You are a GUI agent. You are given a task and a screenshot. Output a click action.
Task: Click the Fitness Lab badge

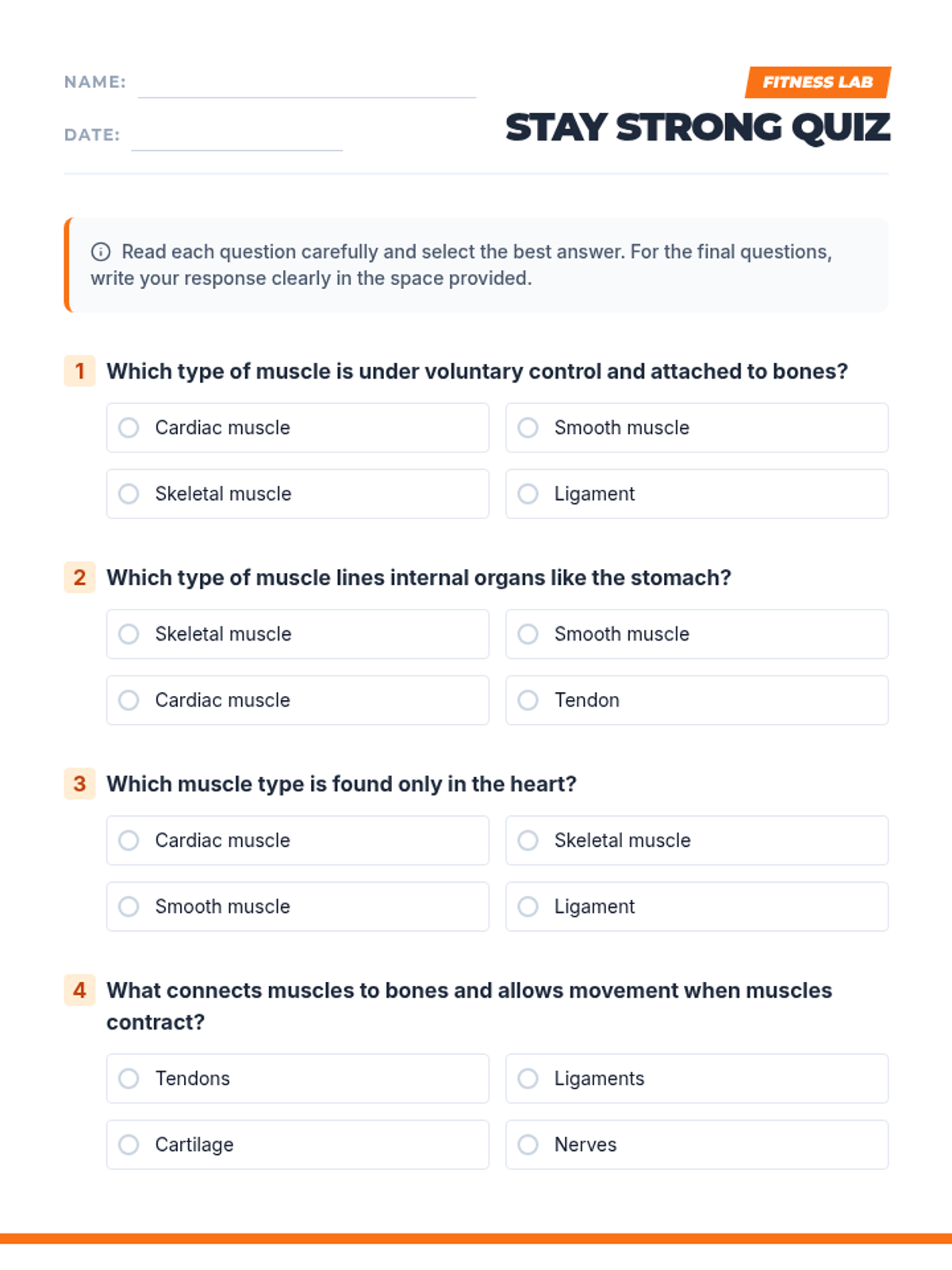(817, 83)
